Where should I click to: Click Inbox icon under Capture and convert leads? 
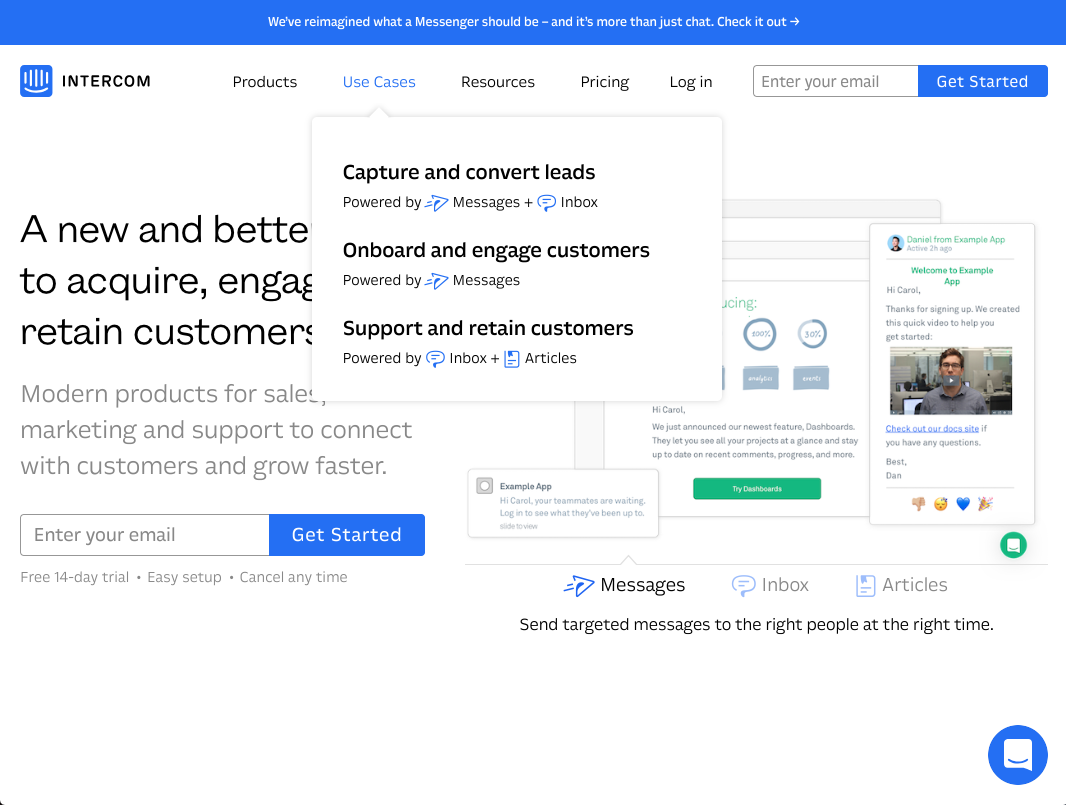[547, 203]
